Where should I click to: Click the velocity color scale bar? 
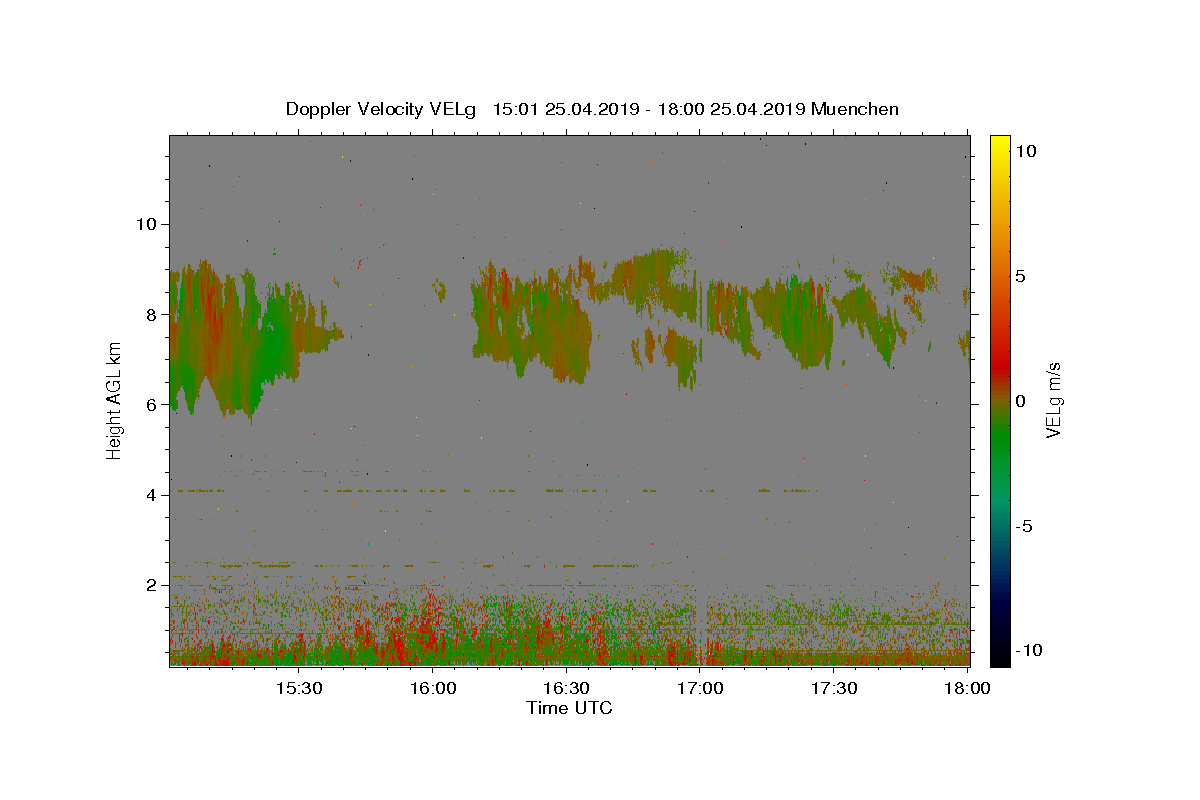click(x=999, y=401)
